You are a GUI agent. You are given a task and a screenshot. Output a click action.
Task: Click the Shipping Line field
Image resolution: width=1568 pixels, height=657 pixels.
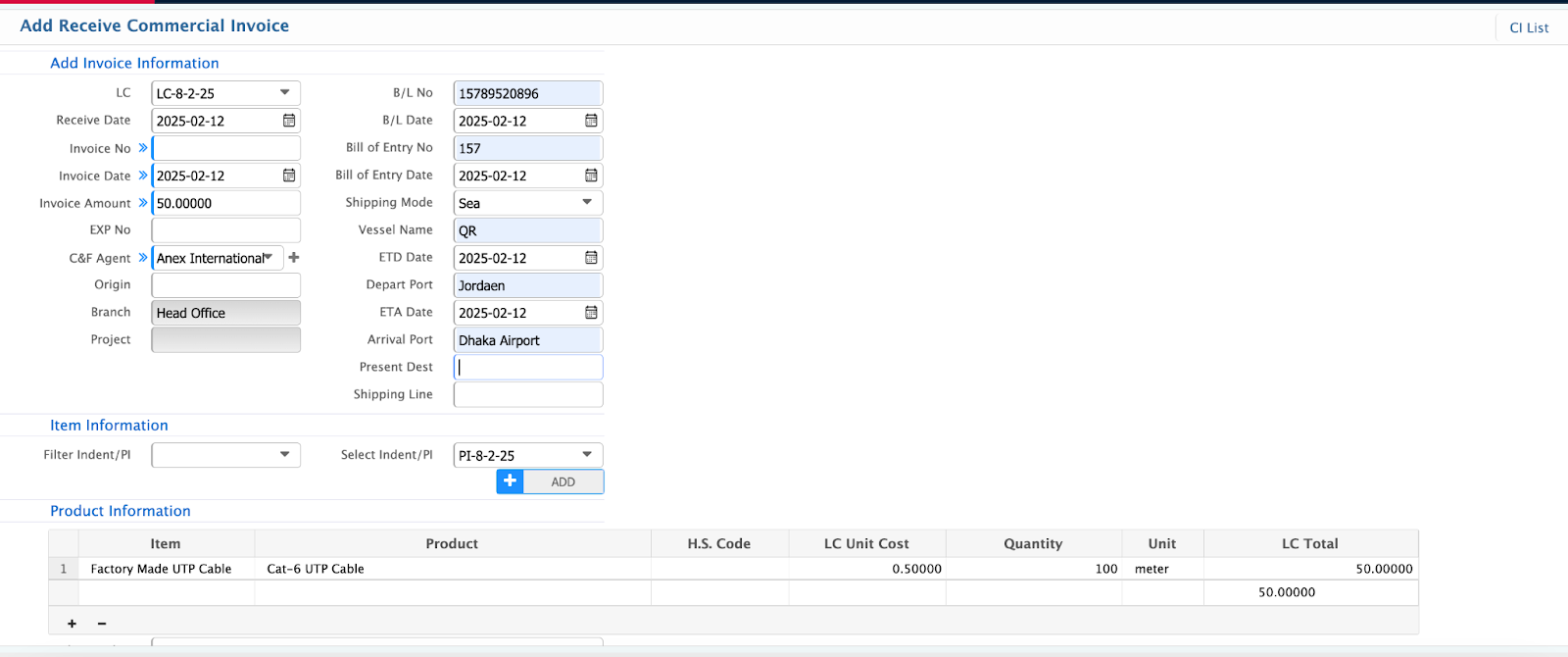click(x=528, y=394)
